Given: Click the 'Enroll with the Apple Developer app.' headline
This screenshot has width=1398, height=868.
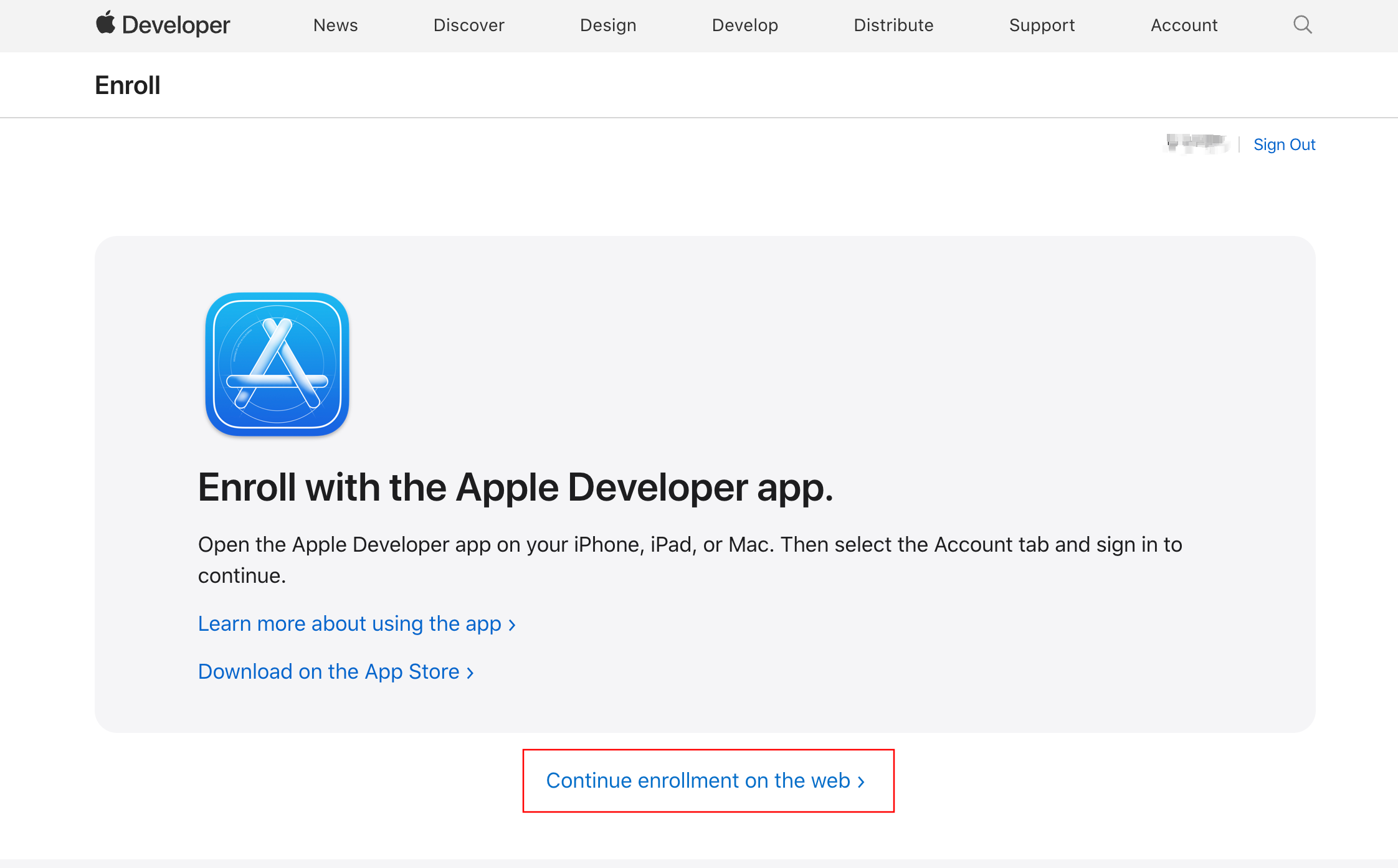Looking at the screenshot, I should pos(515,487).
